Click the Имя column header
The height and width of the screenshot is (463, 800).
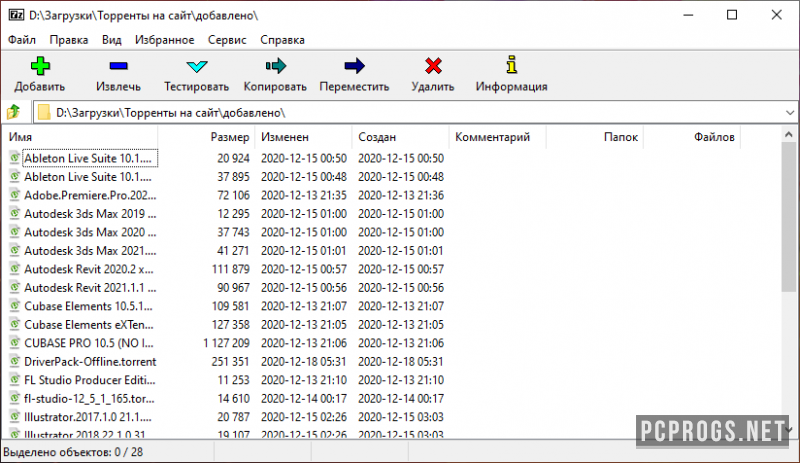tap(20, 137)
